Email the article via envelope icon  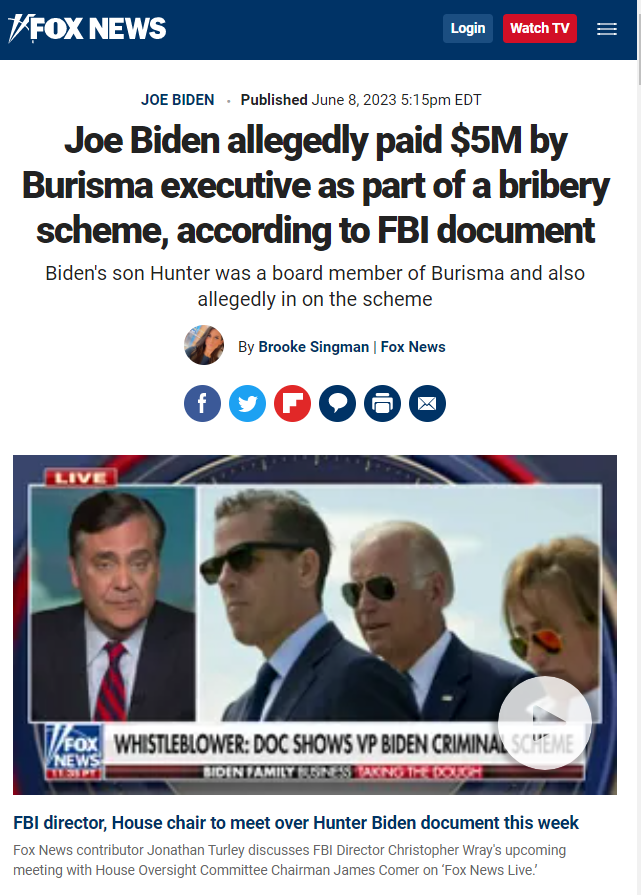pyautogui.click(x=428, y=404)
